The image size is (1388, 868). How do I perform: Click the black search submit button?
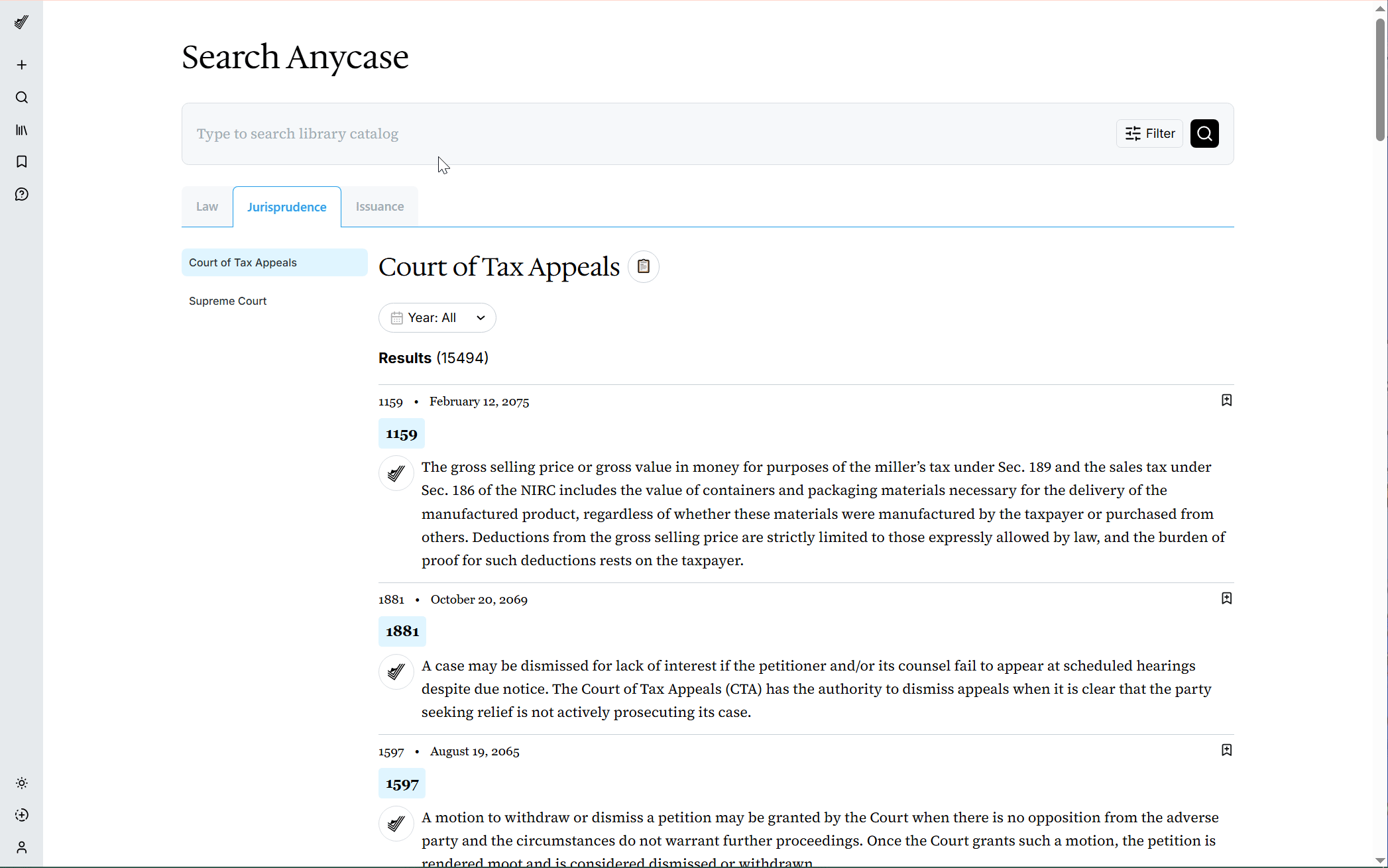click(x=1204, y=134)
